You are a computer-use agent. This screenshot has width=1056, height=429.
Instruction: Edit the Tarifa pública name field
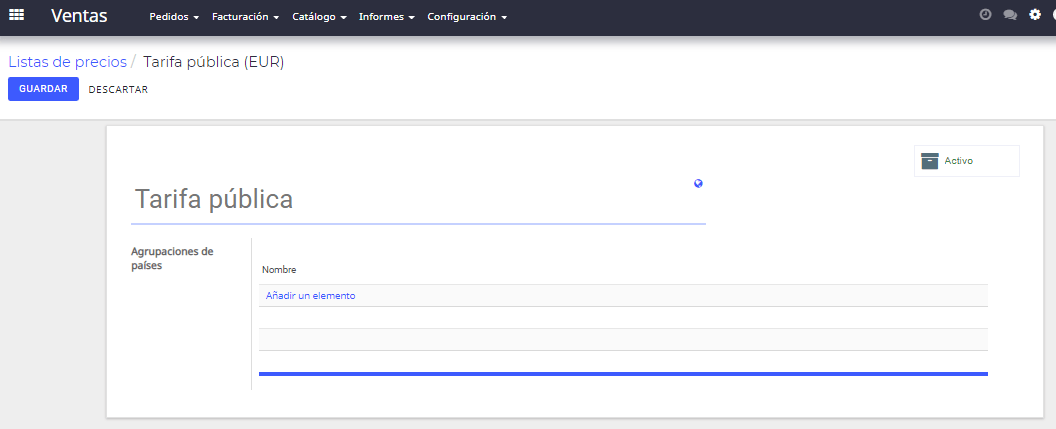(x=418, y=200)
